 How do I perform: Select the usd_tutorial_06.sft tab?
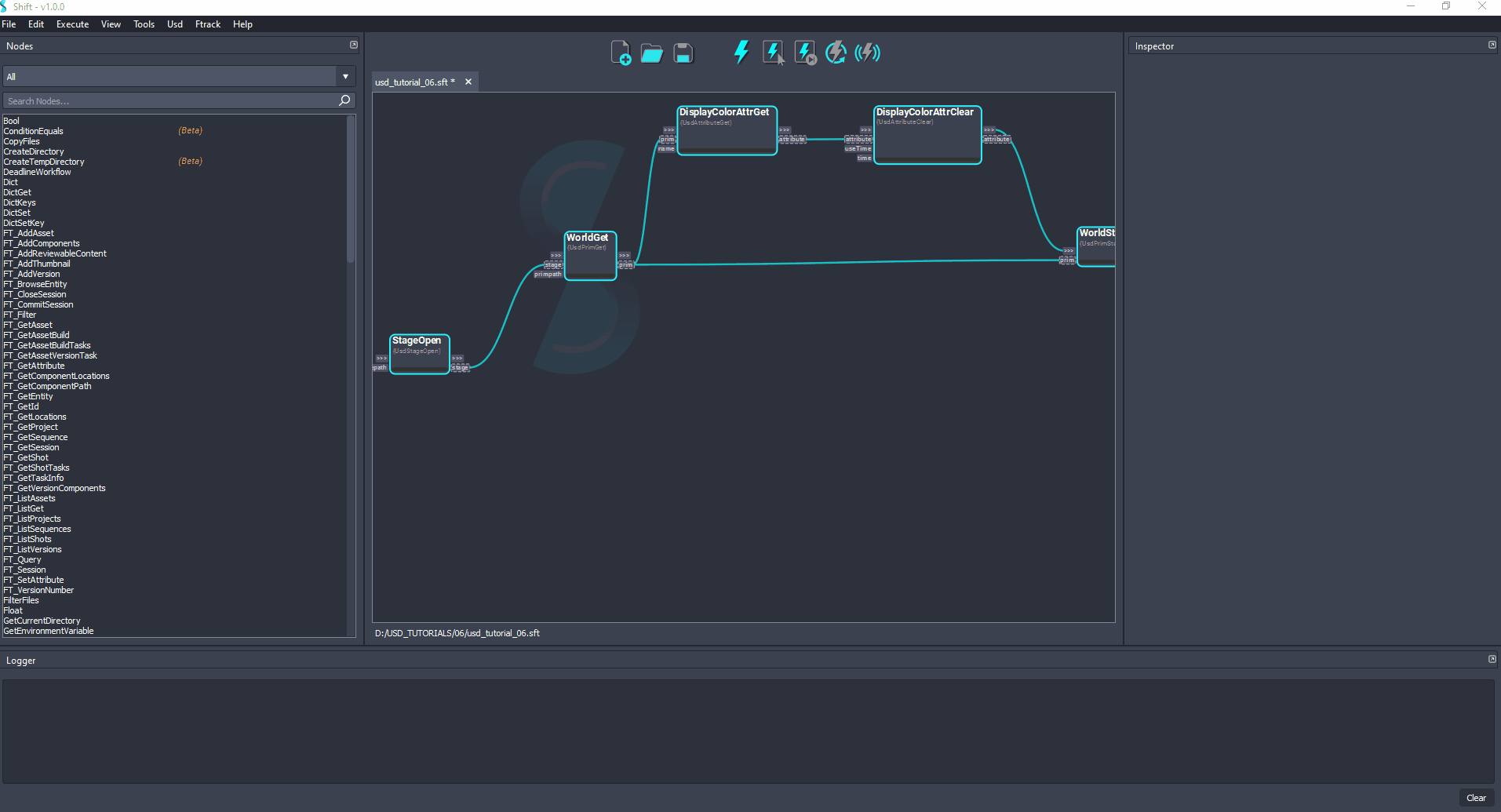(414, 81)
